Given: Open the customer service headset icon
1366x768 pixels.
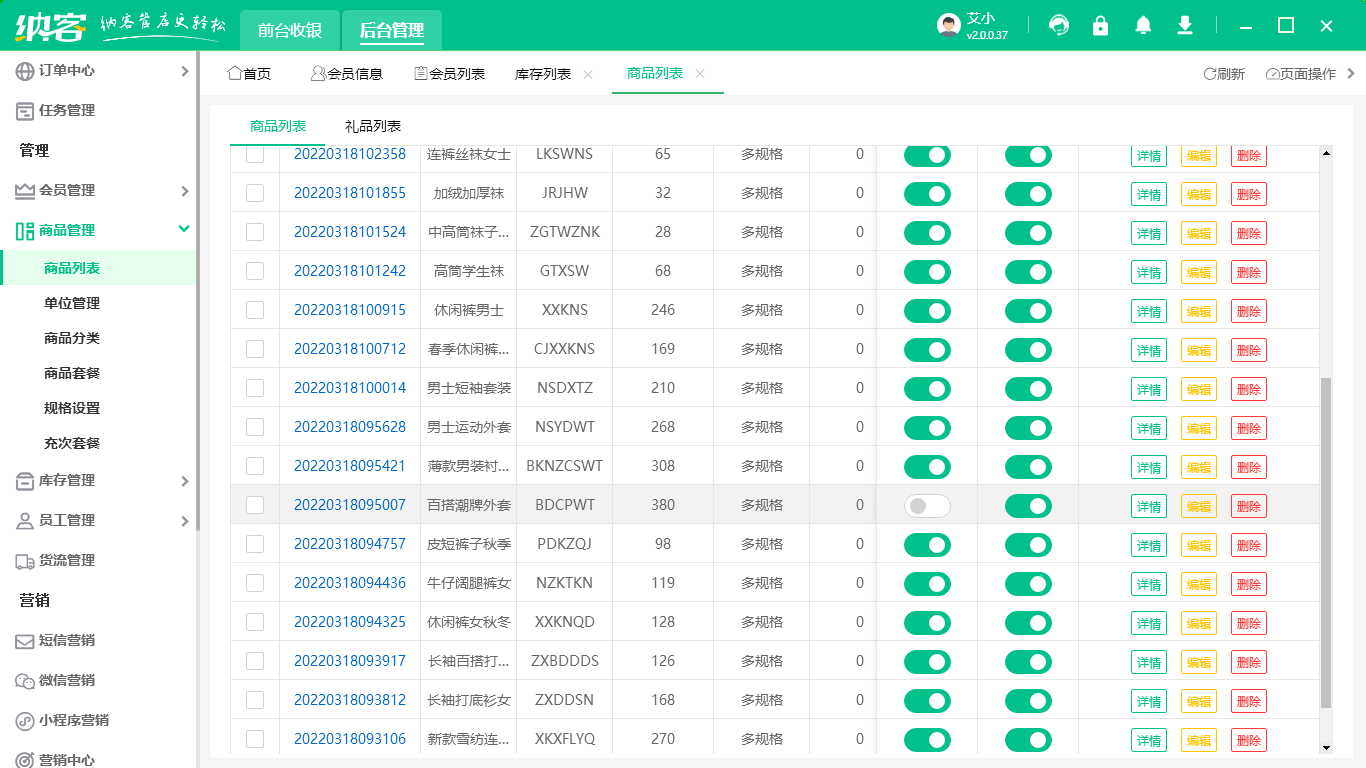Looking at the screenshot, I should click(x=1059, y=25).
